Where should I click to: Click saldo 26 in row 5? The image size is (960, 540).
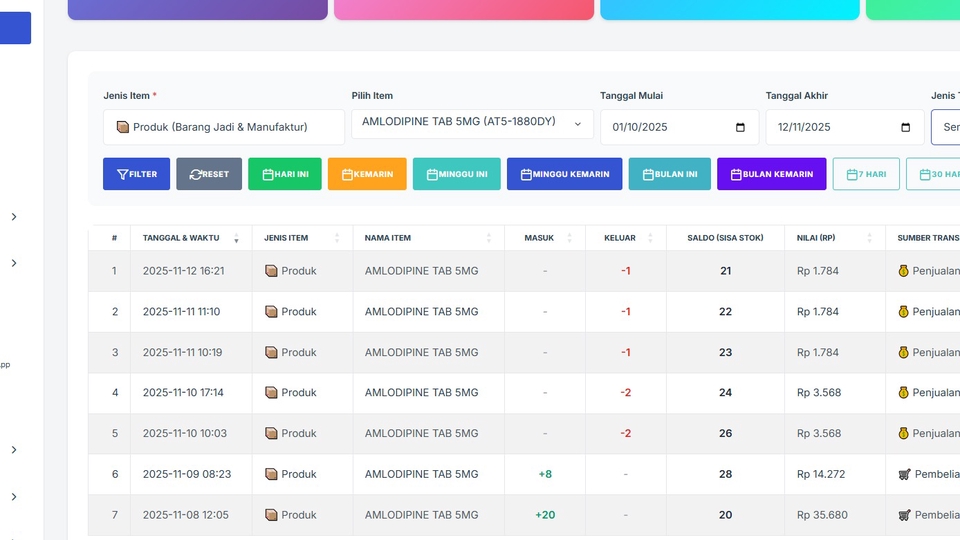(x=726, y=433)
